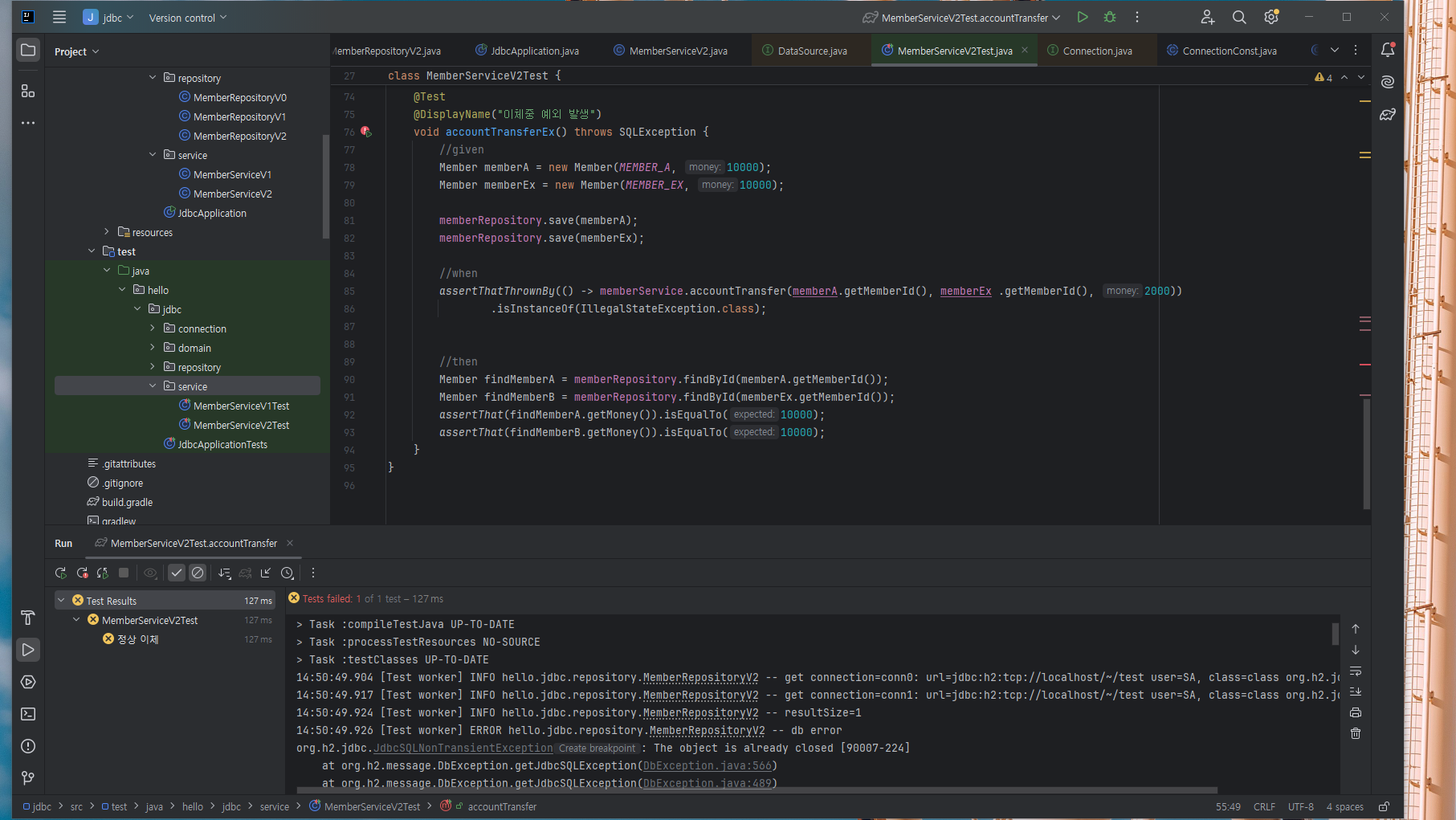Open jdbc project dropdown
The image size is (1456, 820).
point(108,17)
